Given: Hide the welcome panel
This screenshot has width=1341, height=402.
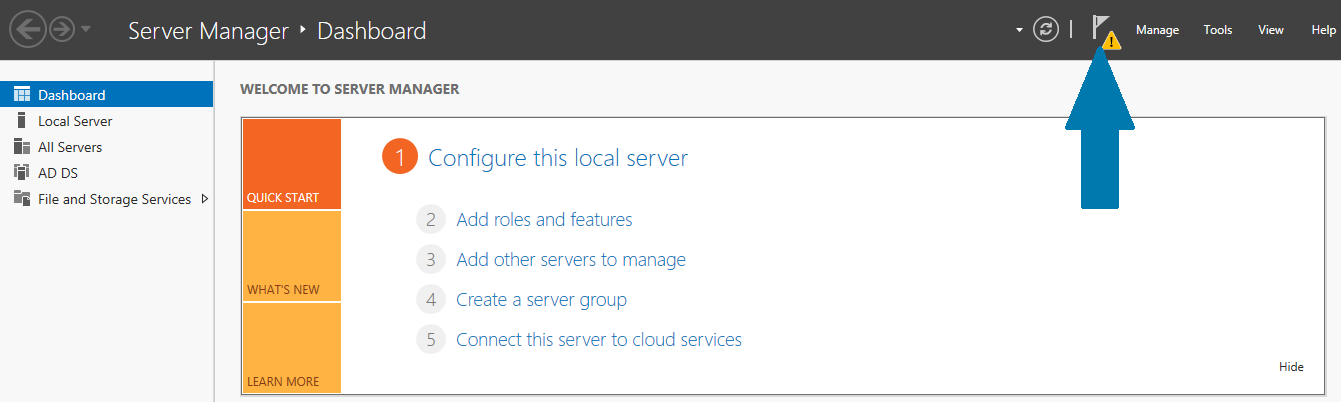Looking at the screenshot, I should pos(1291,367).
